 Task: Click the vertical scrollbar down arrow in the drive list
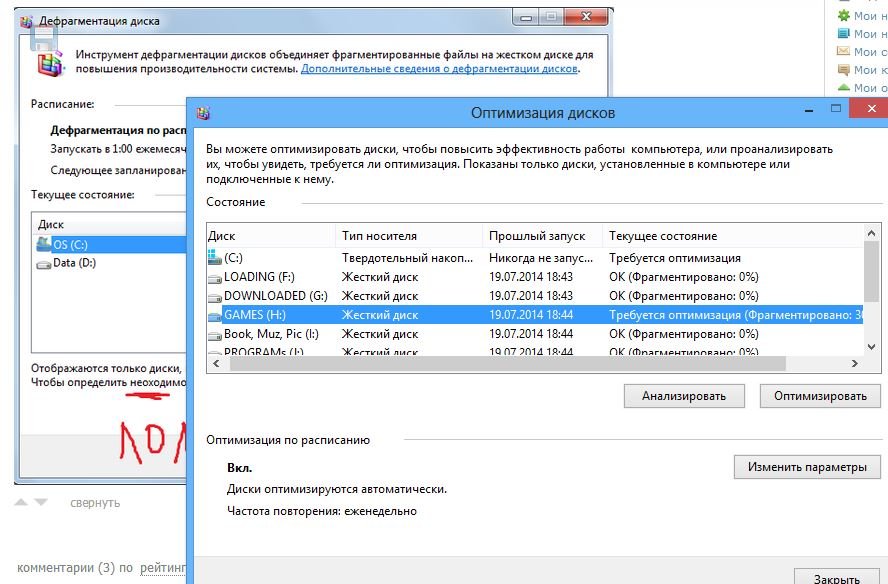[x=870, y=346]
